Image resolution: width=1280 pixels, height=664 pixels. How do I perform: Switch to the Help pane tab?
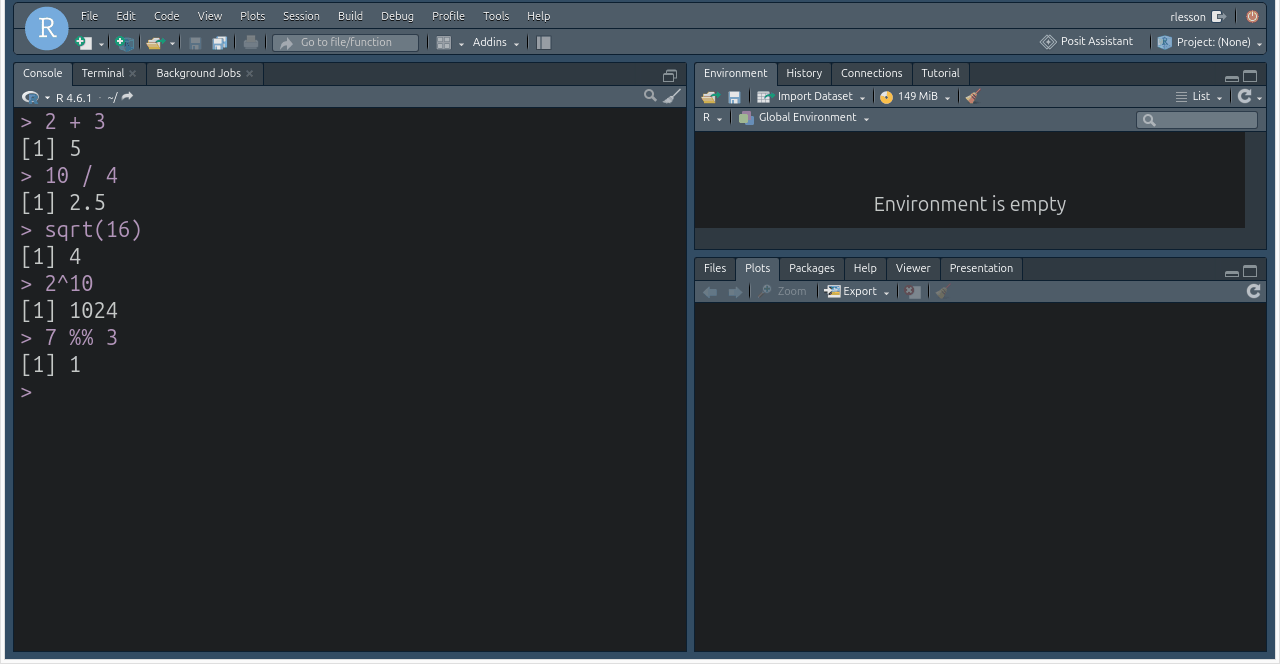865,269
